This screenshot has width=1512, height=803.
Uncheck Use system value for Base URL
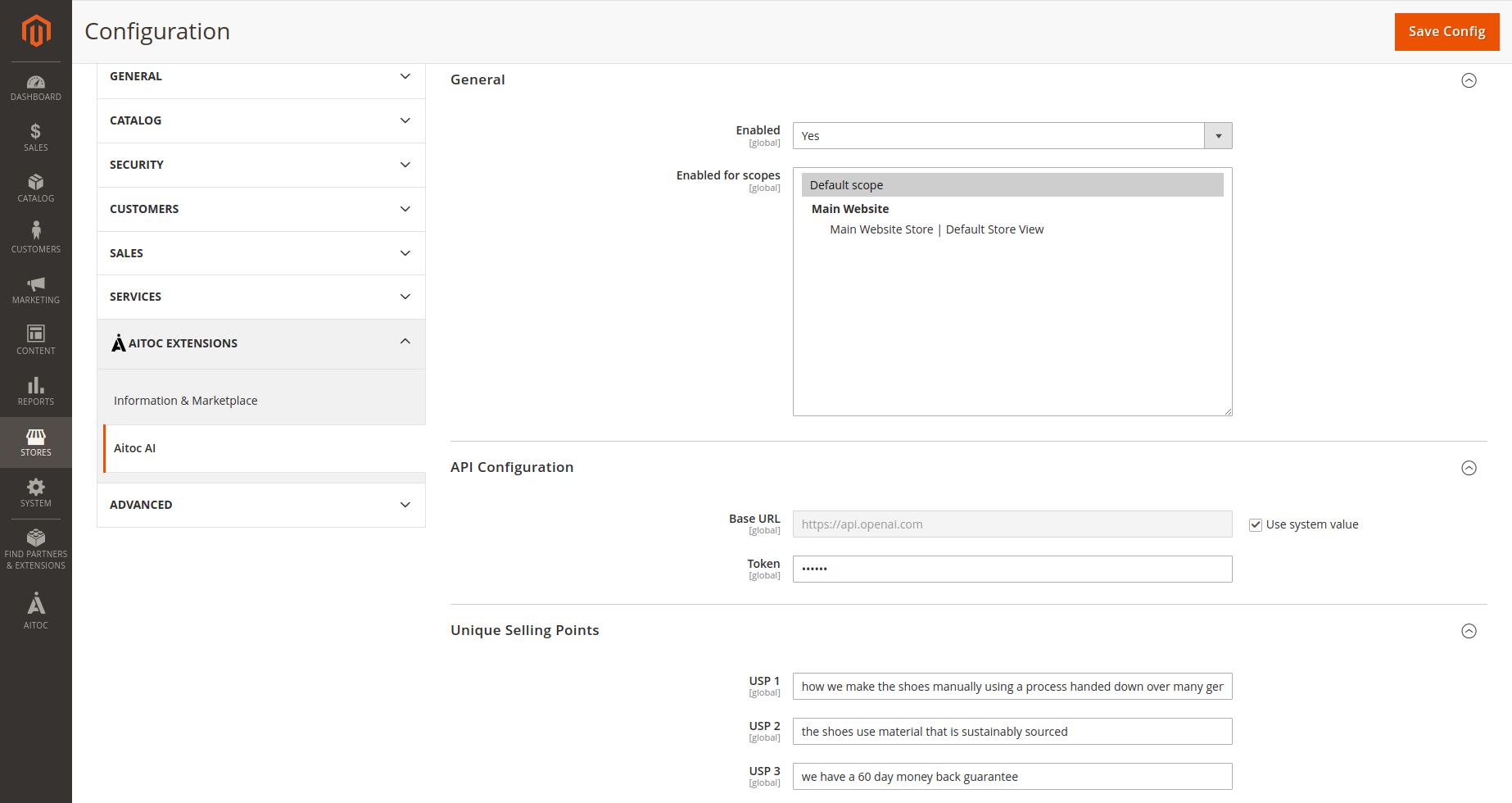(1255, 524)
